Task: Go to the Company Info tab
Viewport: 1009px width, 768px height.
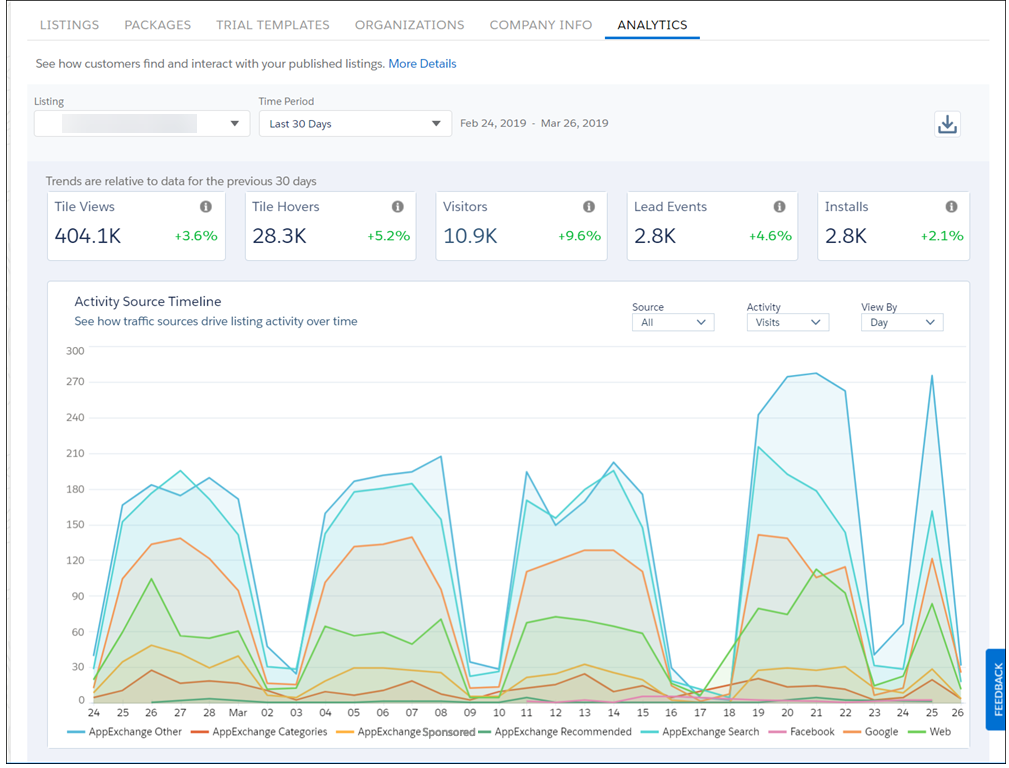Action: 541,25
